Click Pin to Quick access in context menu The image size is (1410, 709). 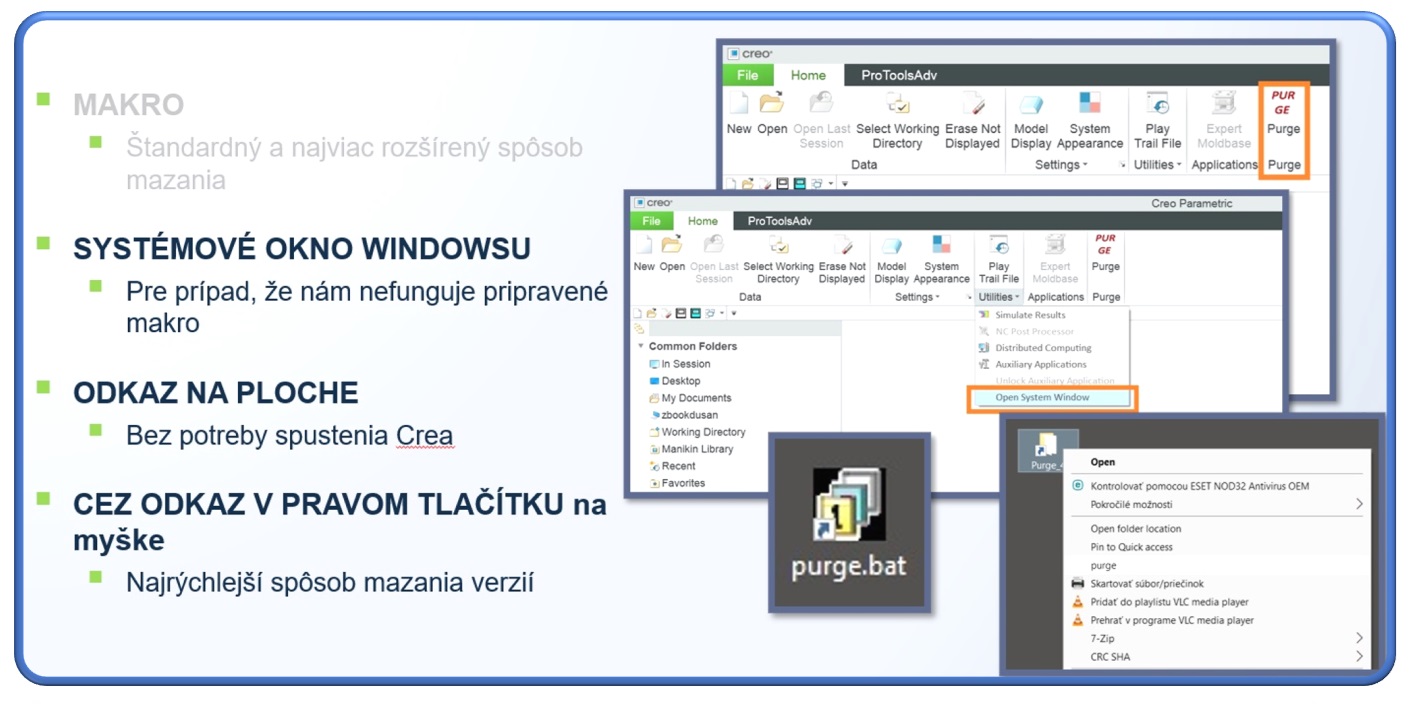(x=1130, y=545)
